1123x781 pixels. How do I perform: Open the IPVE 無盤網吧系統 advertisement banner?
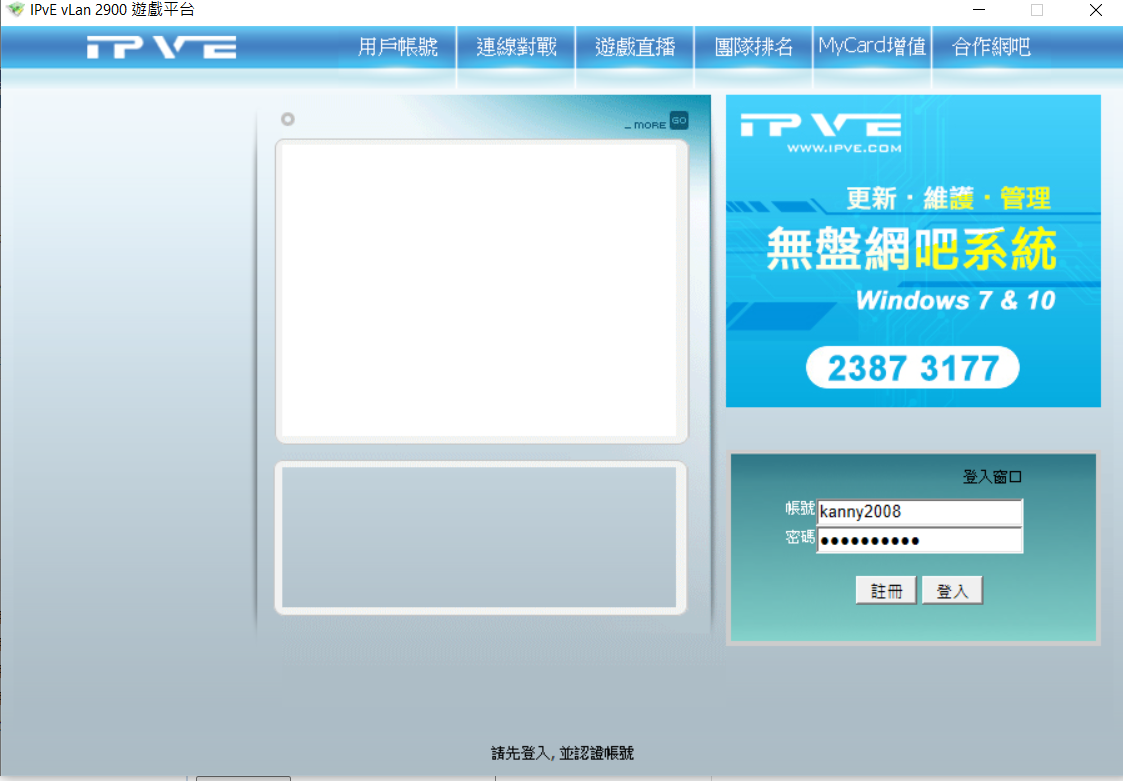tap(913, 251)
